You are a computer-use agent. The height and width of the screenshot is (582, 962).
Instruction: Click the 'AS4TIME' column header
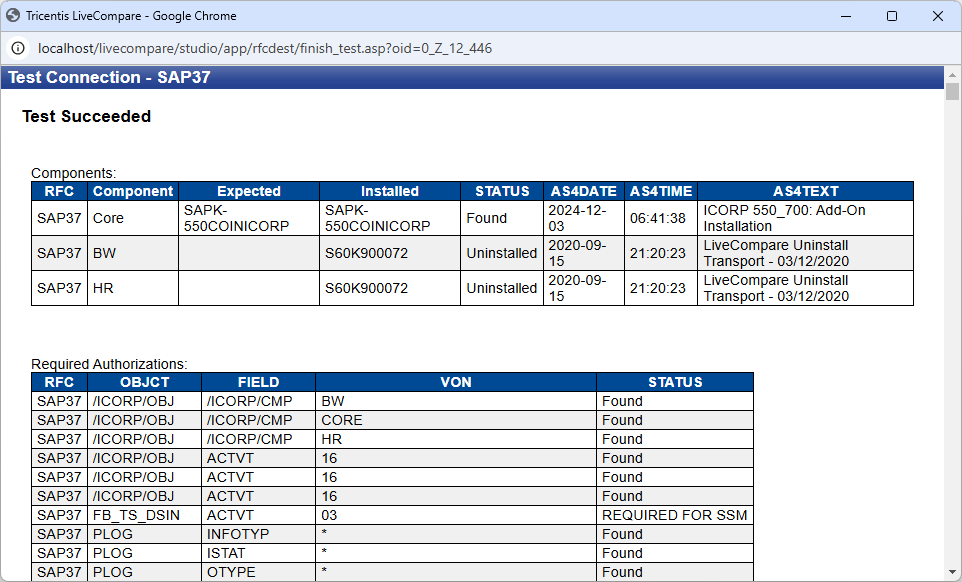click(x=661, y=191)
